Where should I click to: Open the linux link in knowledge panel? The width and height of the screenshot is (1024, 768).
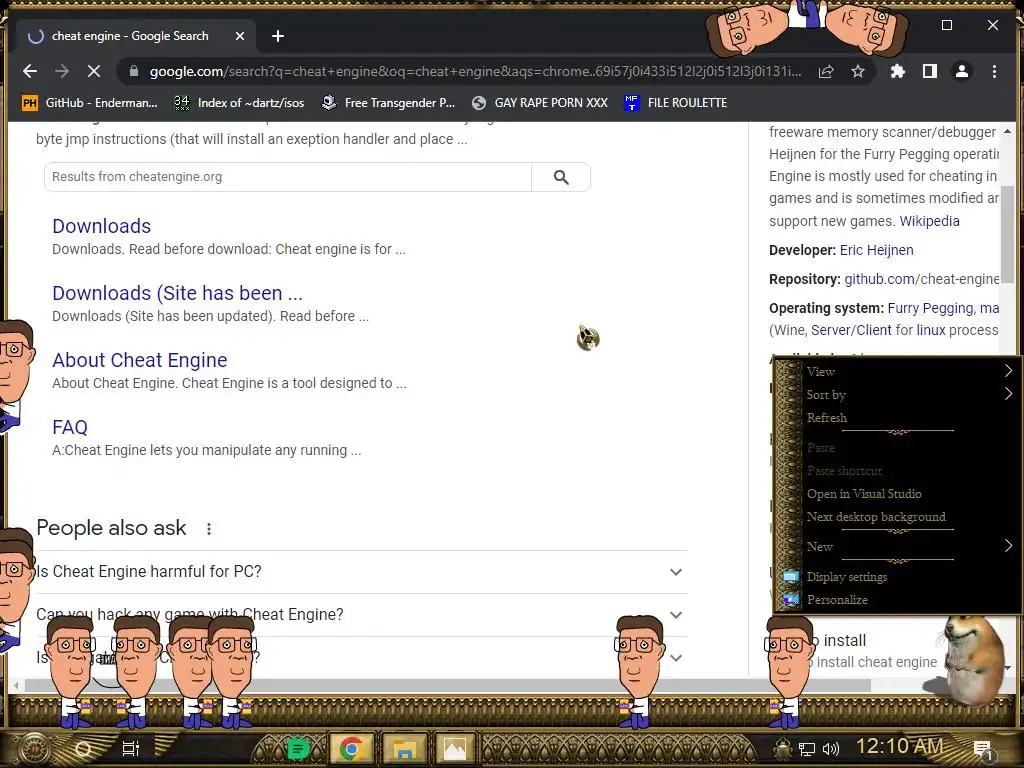(931, 330)
